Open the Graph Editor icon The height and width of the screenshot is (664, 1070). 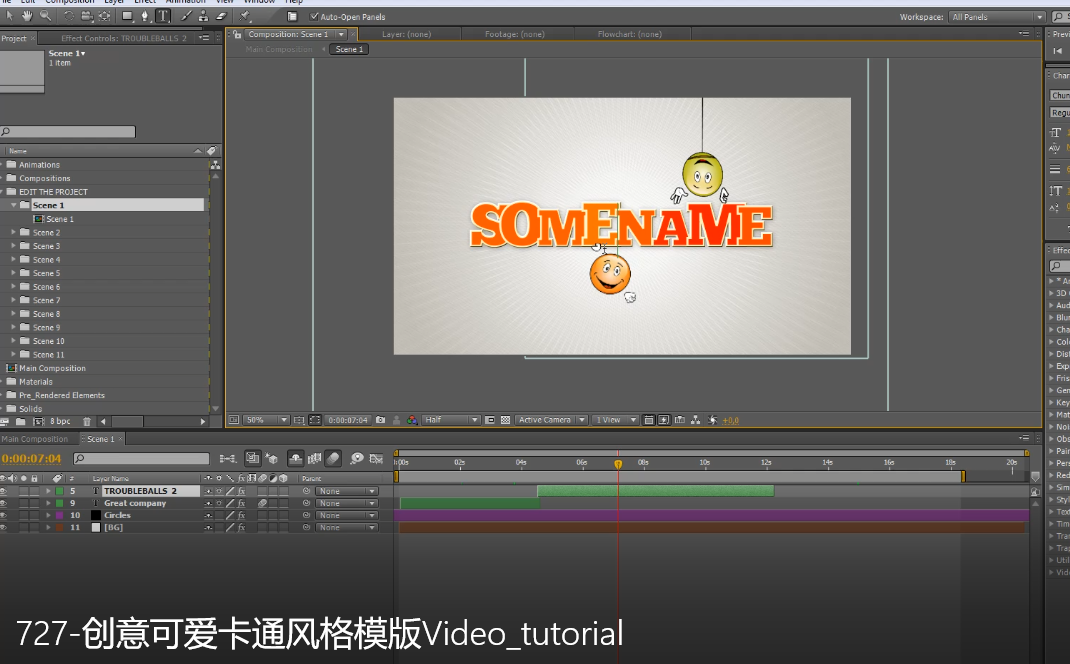[376, 459]
